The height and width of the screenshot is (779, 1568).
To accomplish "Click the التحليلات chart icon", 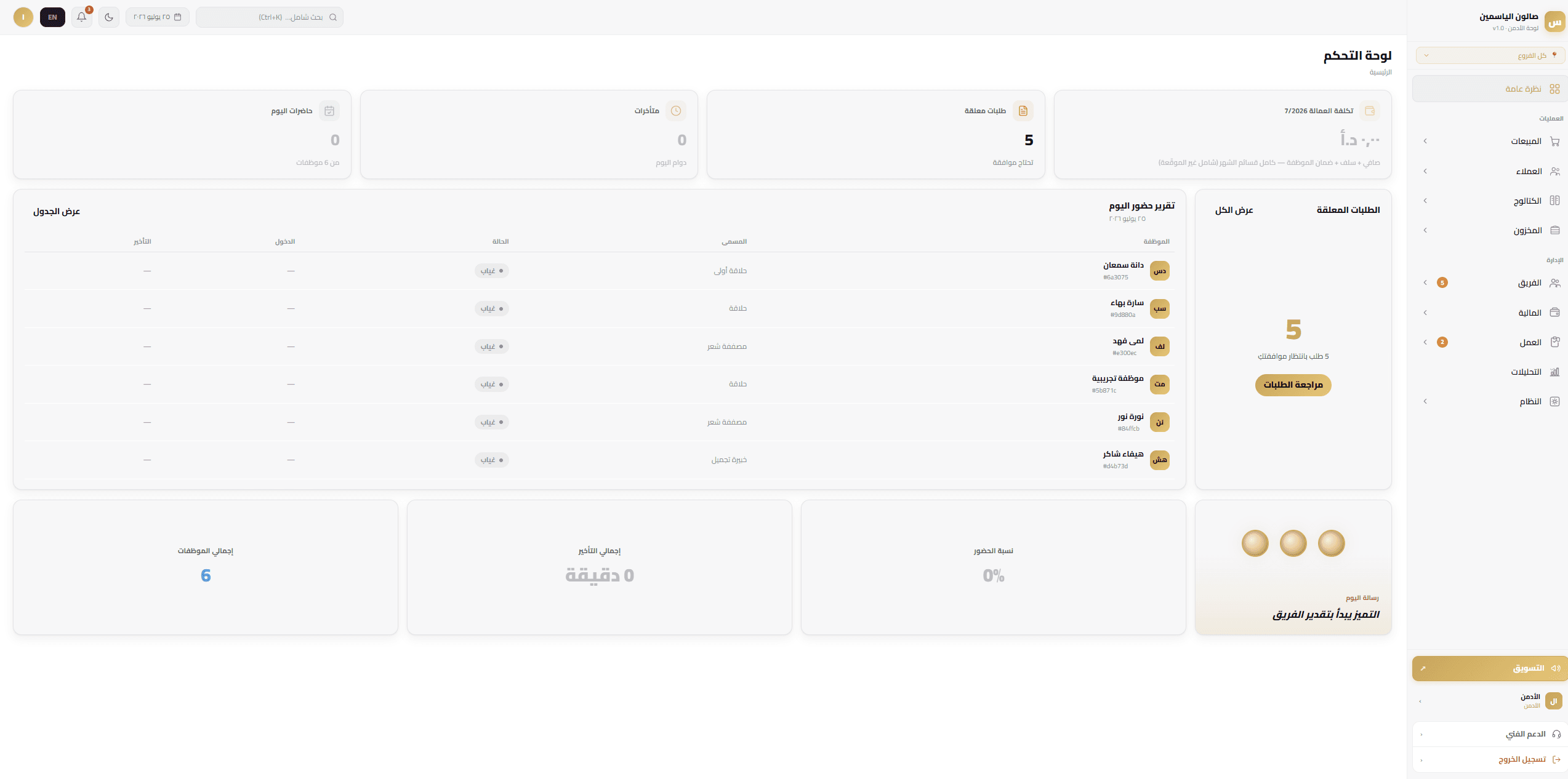I will tap(1554, 372).
